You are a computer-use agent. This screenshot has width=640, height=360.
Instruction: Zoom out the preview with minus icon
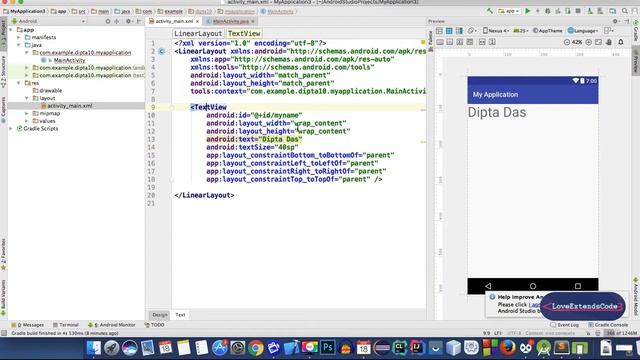567,42
